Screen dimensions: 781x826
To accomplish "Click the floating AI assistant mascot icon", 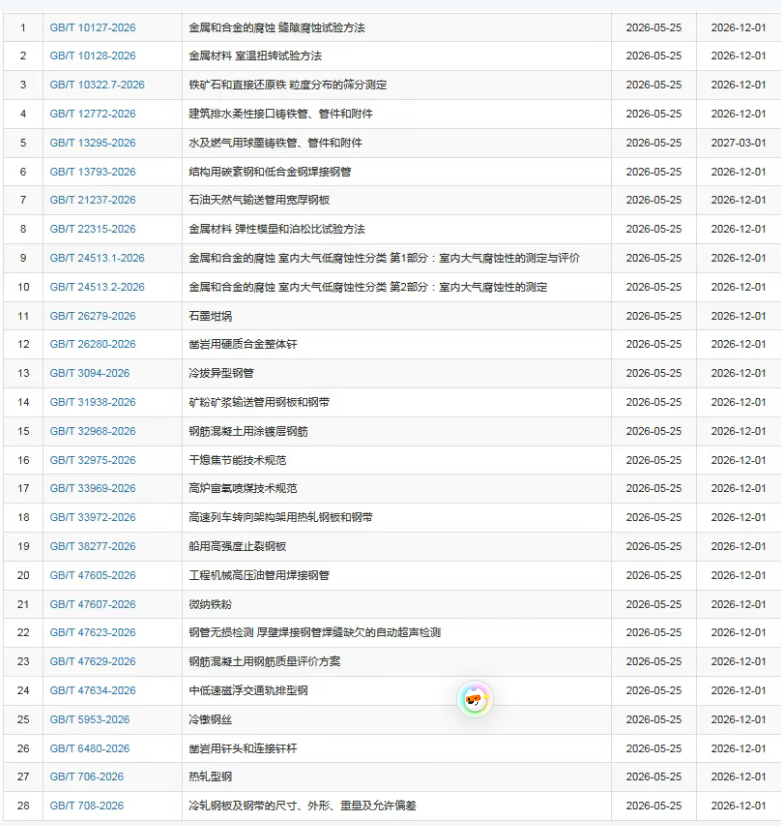I will coord(475,699).
